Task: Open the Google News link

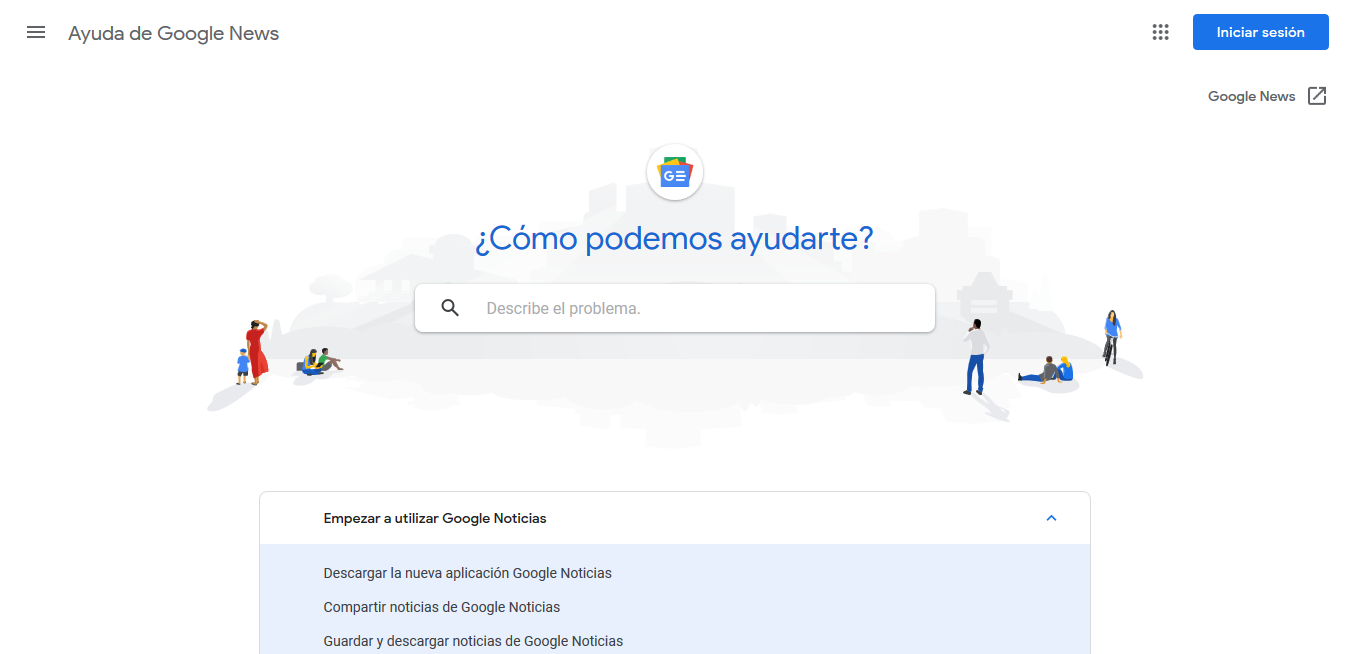Action: 1251,96
